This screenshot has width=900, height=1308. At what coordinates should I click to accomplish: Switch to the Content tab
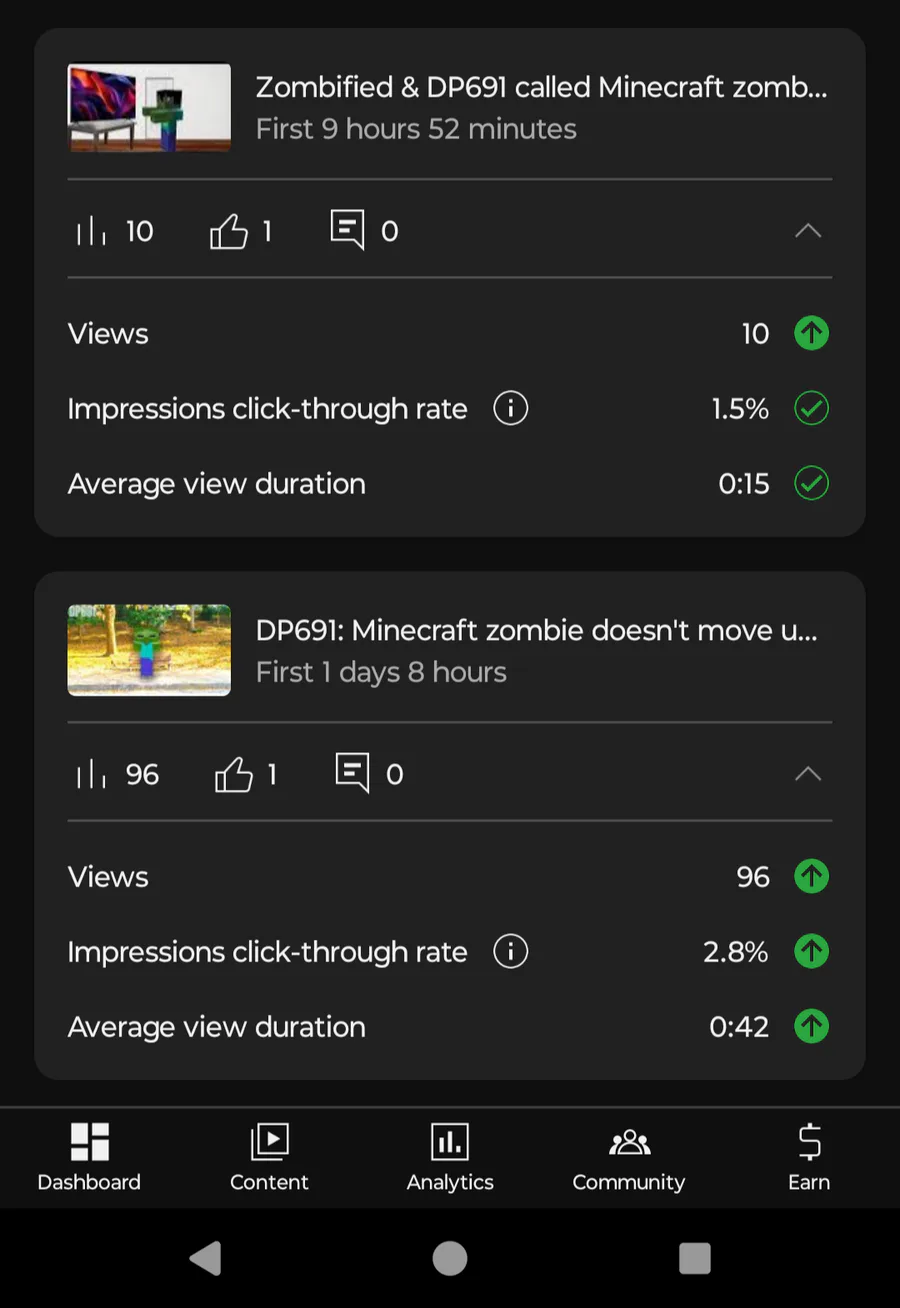point(269,1157)
